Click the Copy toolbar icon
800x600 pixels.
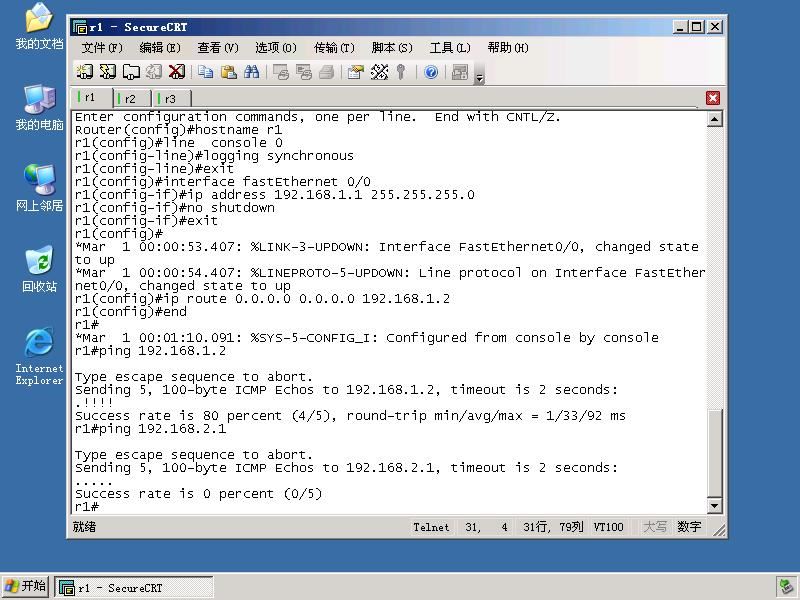click(x=206, y=72)
